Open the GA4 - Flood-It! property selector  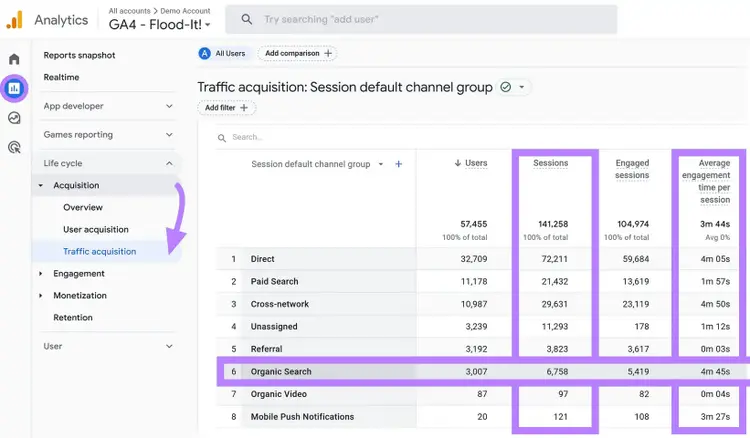pos(159,24)
